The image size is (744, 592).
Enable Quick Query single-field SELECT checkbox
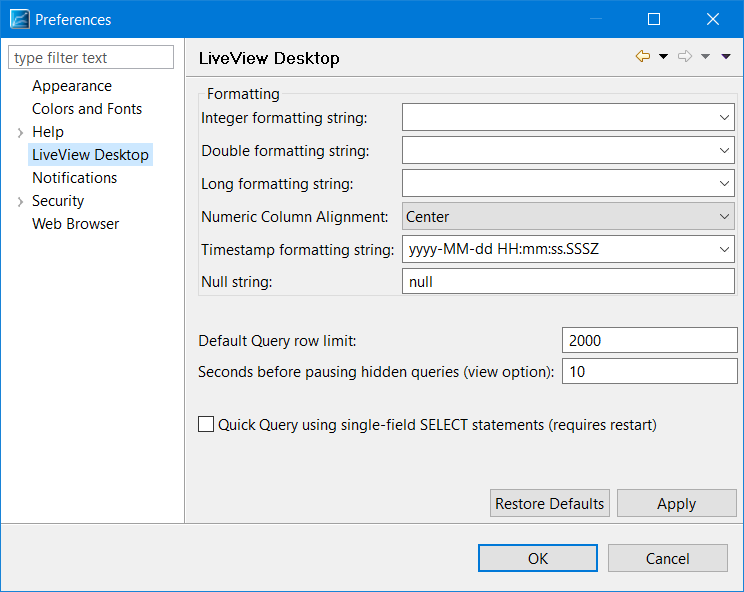tap(206, 424)
